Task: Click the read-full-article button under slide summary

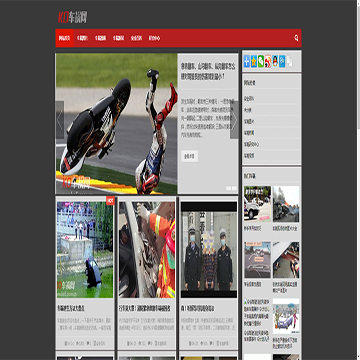Action: pyautogui.click(x=189, y=156)
